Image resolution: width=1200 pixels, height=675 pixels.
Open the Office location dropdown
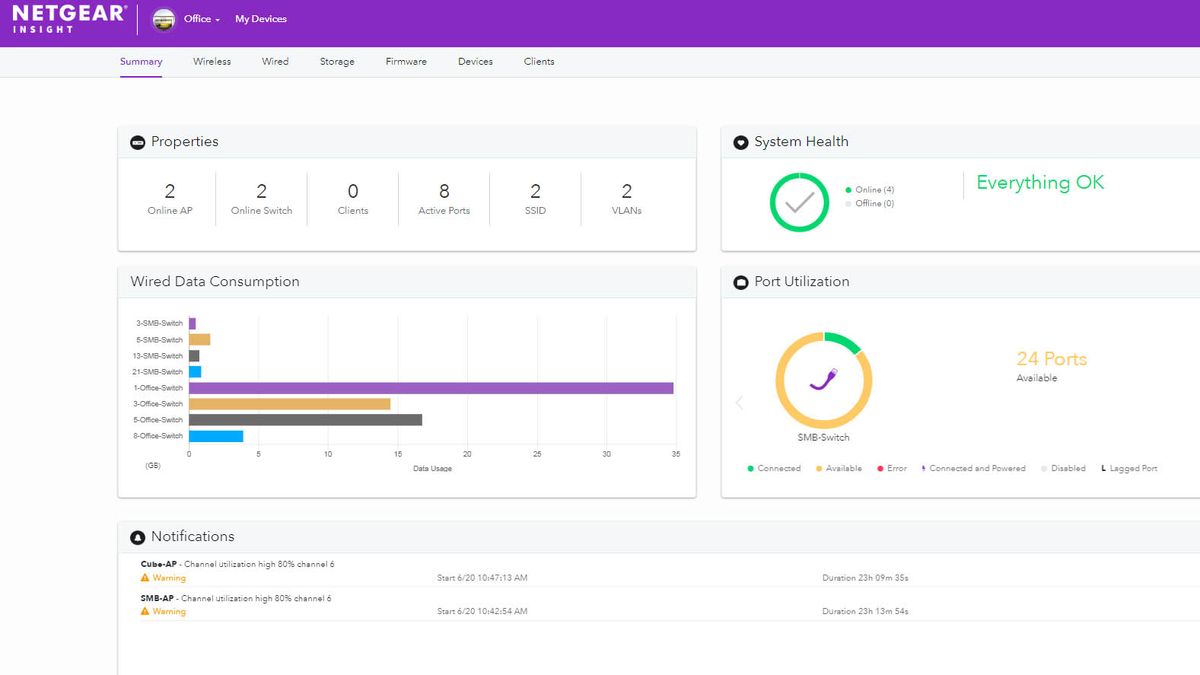[202, 19]
